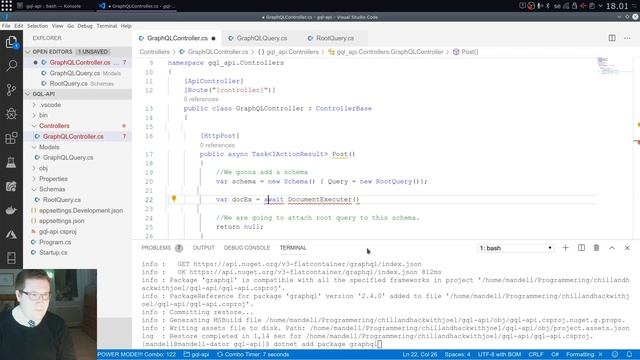Open the notifications bell in the status bar
Image resolution: width=640 pixels, height=360 pixels.
click(x=629, y=354)
